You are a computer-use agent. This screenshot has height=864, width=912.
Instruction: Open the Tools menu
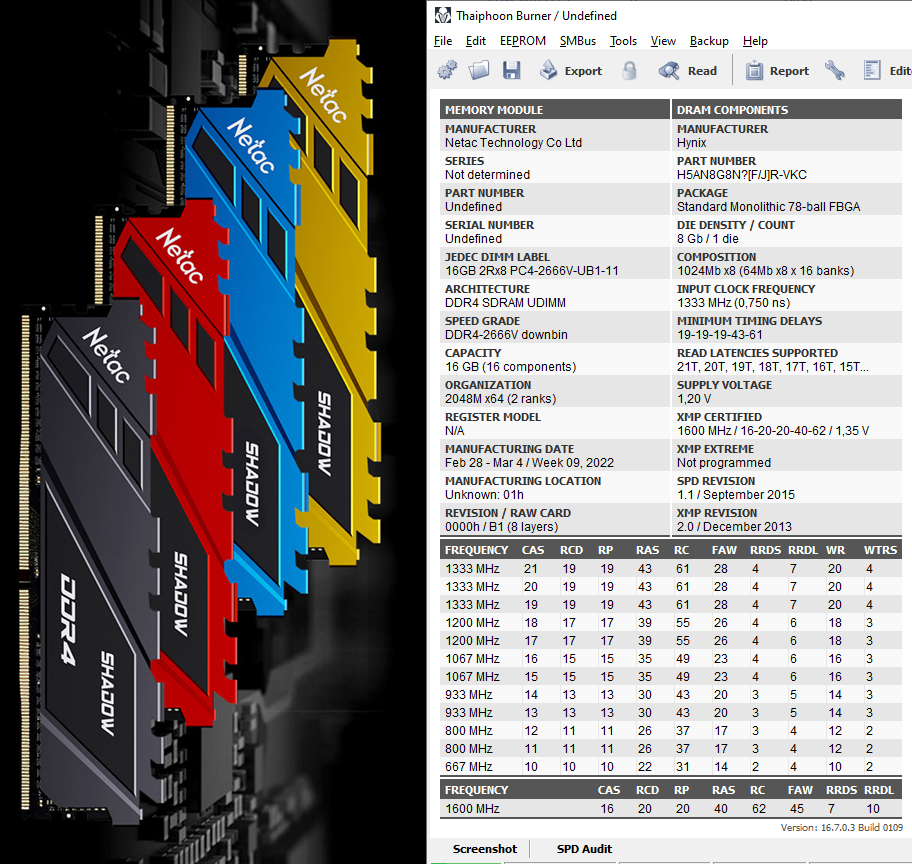(x=623, y=41)
